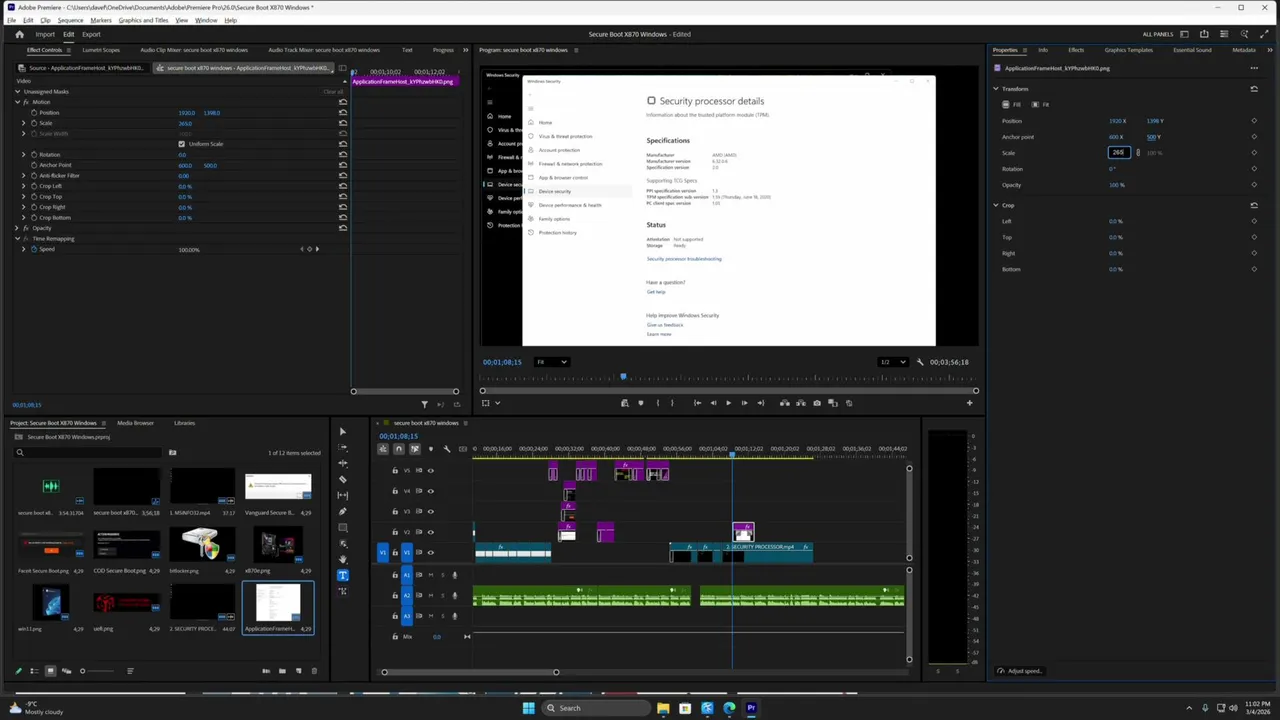
Task: Open the Markers menu
Action: point(101,20)
